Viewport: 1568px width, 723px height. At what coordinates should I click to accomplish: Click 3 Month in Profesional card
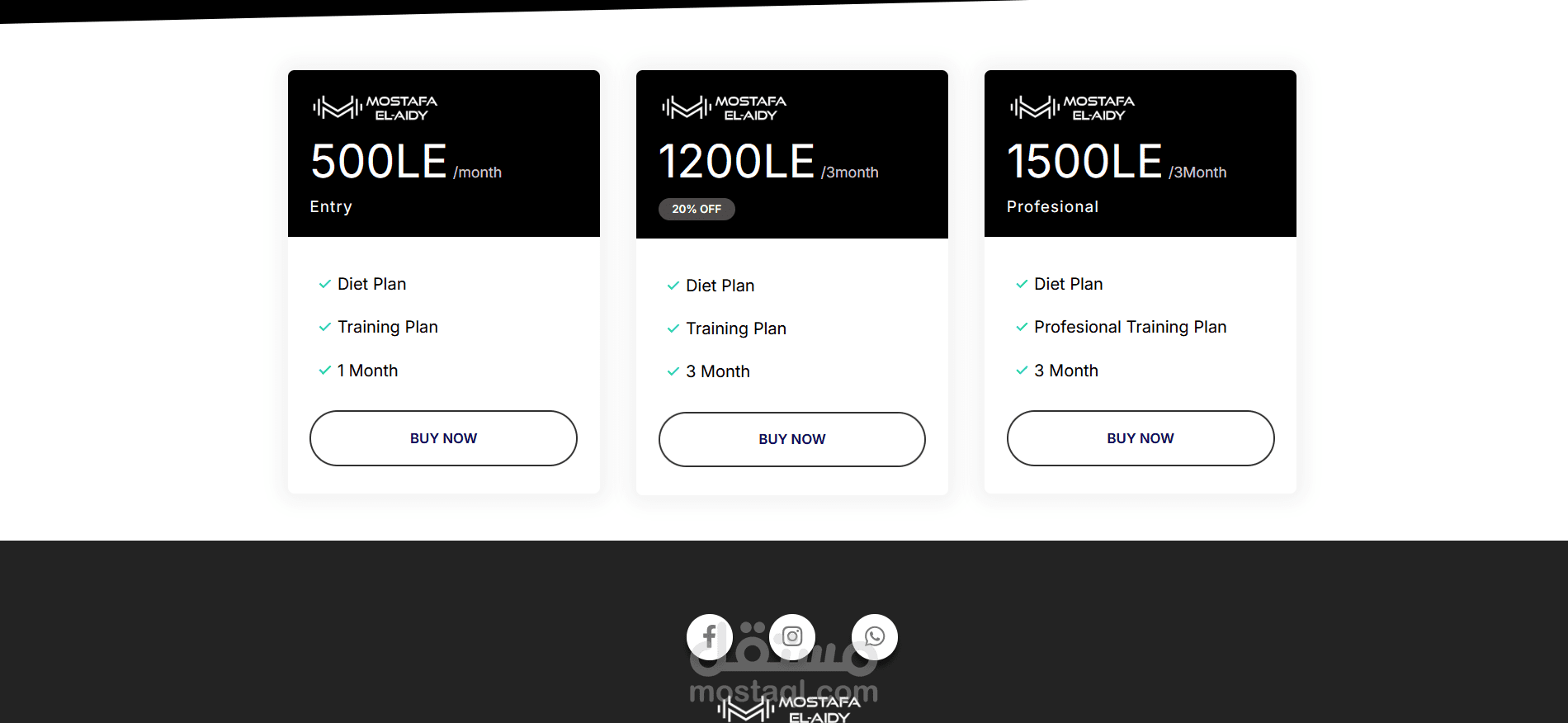pos(1066,371)
